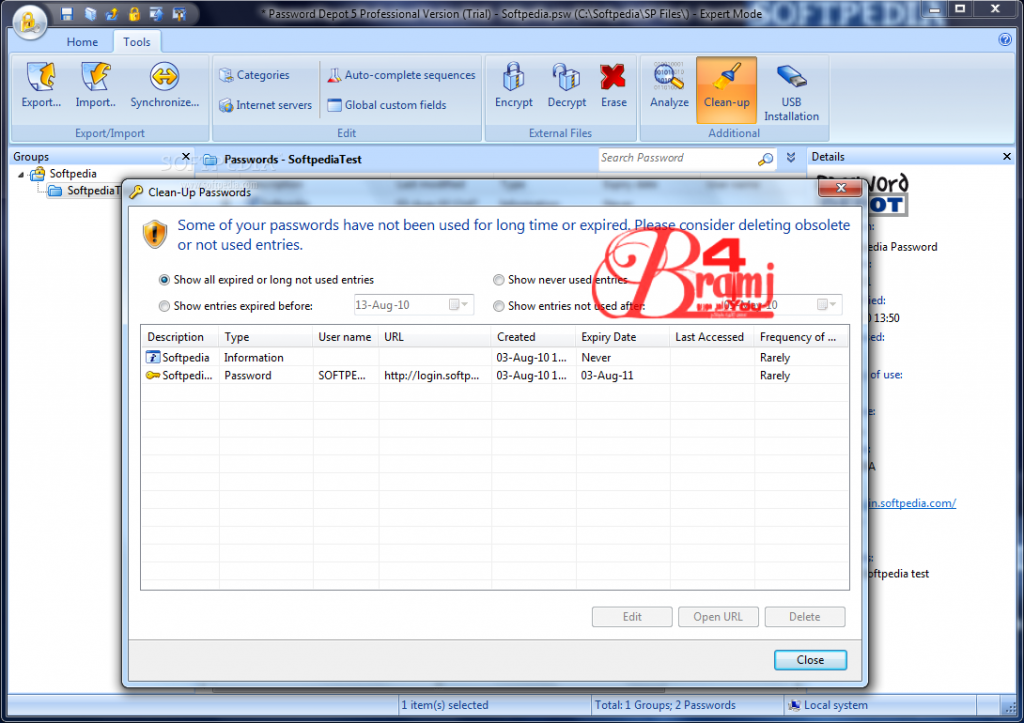Select the Softpedia Information entry row
Image resolution: width=1024 pixels, height=723 pixels.
[495, 357]
